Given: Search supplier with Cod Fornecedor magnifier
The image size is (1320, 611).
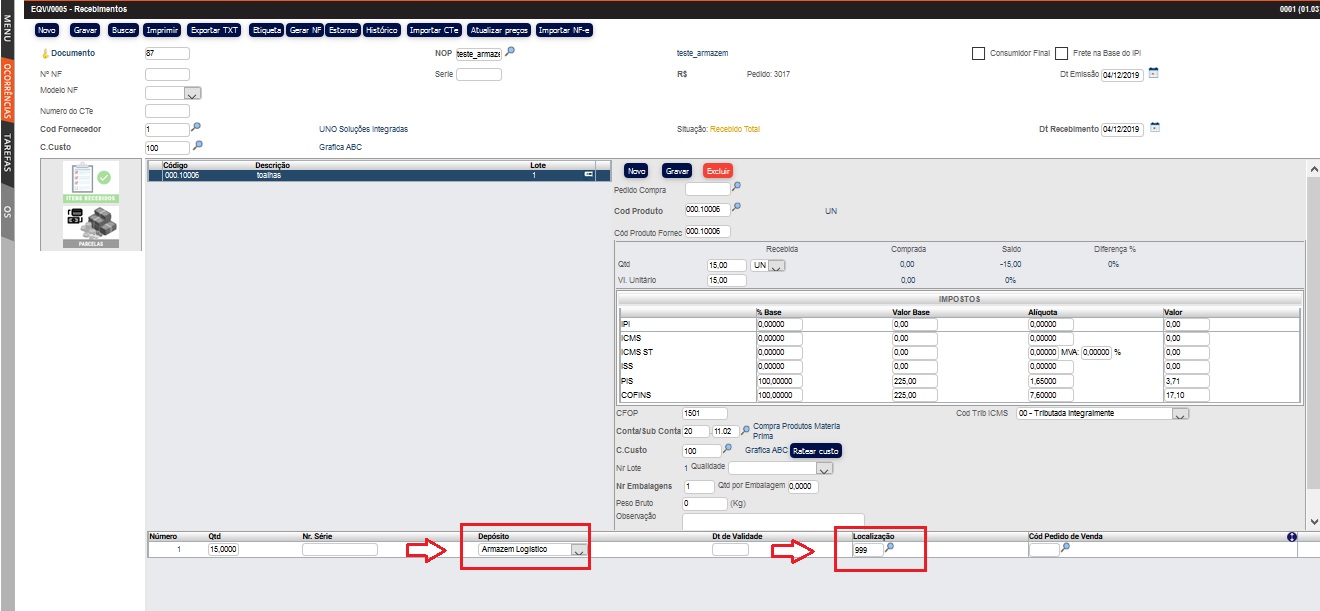Looking at the screenshot, I should pyautogui.click(x=197, y=128).
